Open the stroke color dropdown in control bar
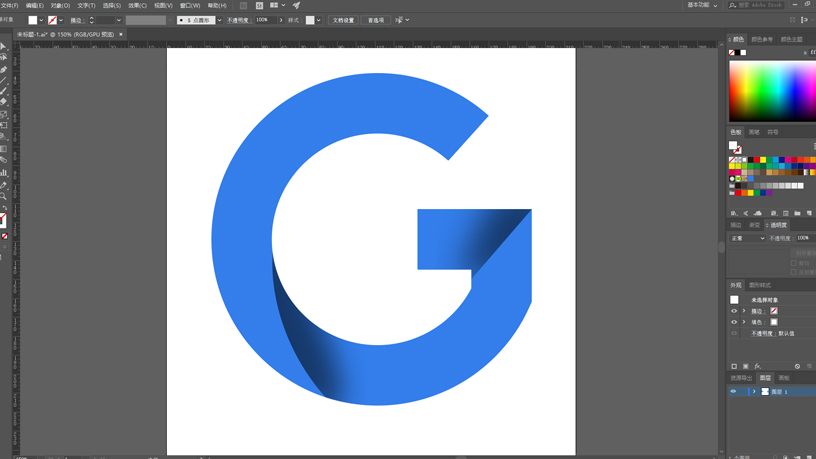Image resolution: width=816 pixels, height=459 pixels. pyautogui.click(x=61, y=20)
